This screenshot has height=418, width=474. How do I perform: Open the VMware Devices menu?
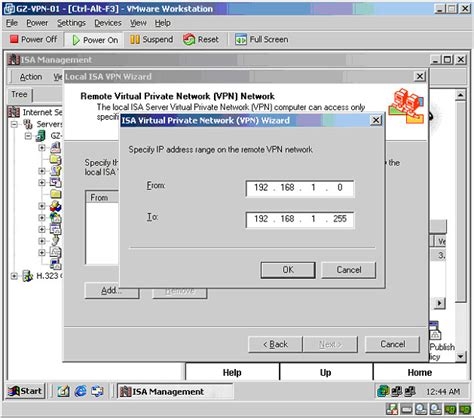pyautogui.click(x=108, y=23)
